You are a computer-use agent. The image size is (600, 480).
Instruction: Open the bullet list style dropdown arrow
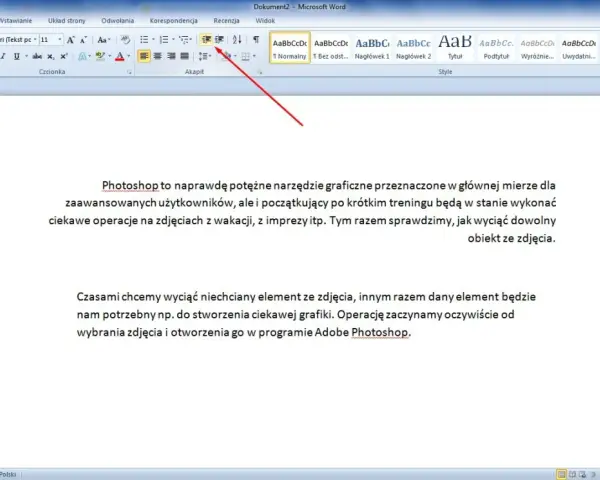[x=153, y=40]
